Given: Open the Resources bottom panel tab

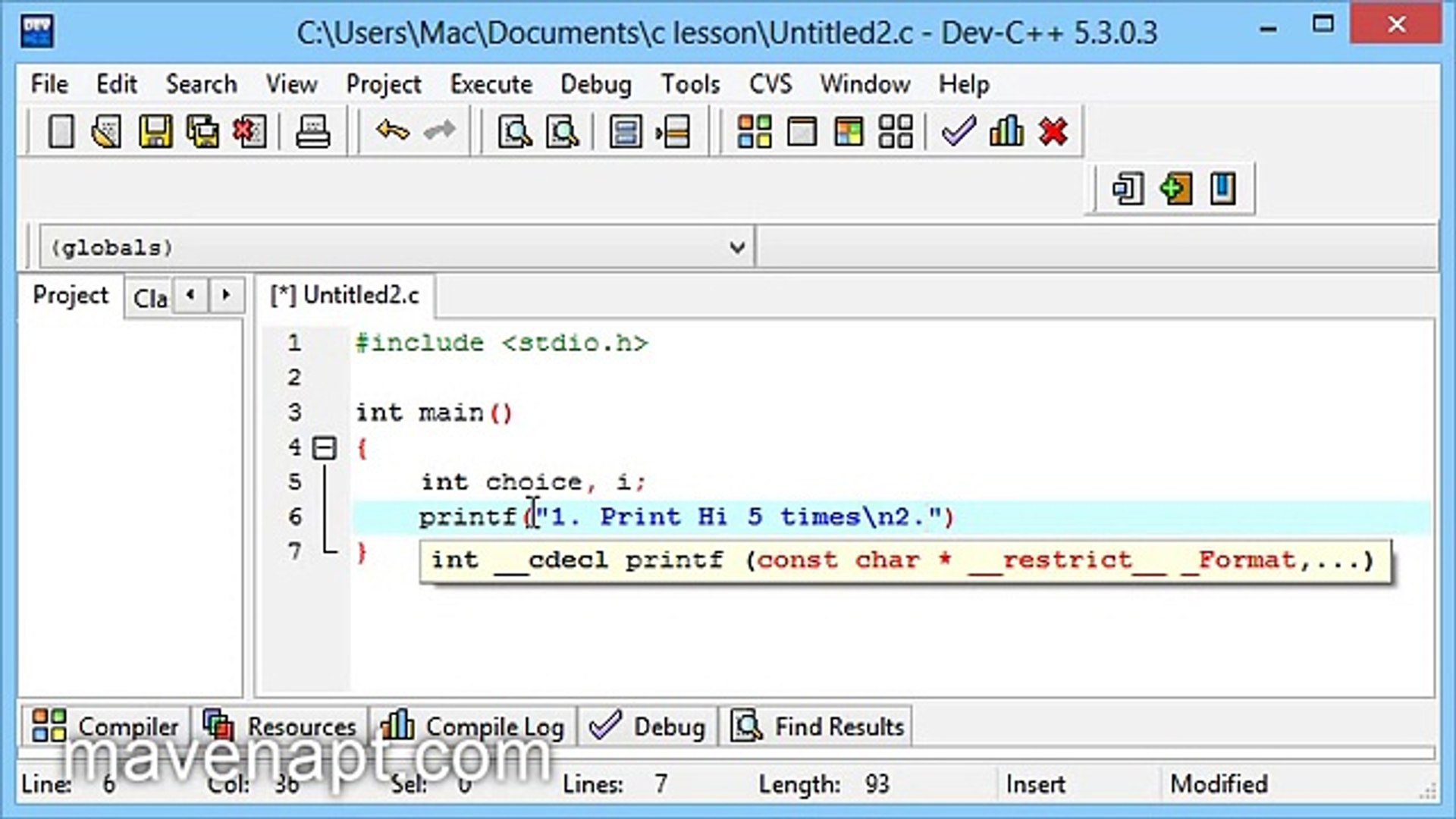Looking at the screenshot, I should [280, 726].
